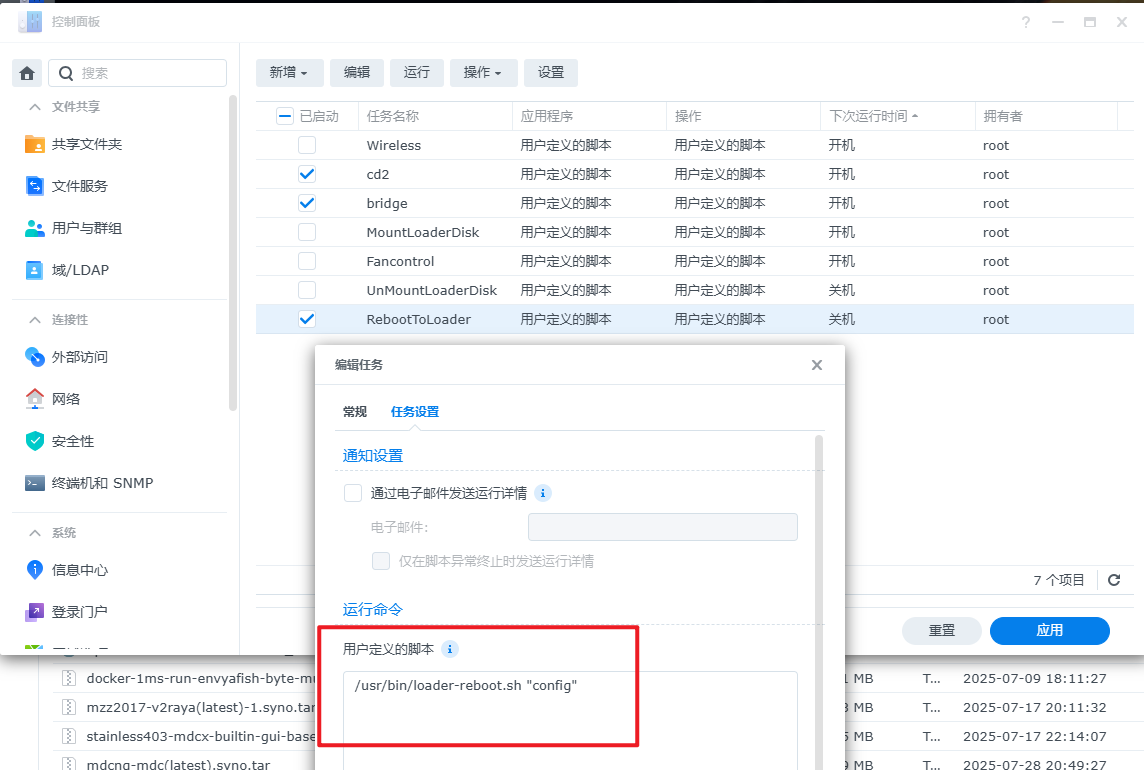This screenshot has height=770, width=1144.
Task: Switch to the 常规 (General) tab
Action: click(355, 412)
